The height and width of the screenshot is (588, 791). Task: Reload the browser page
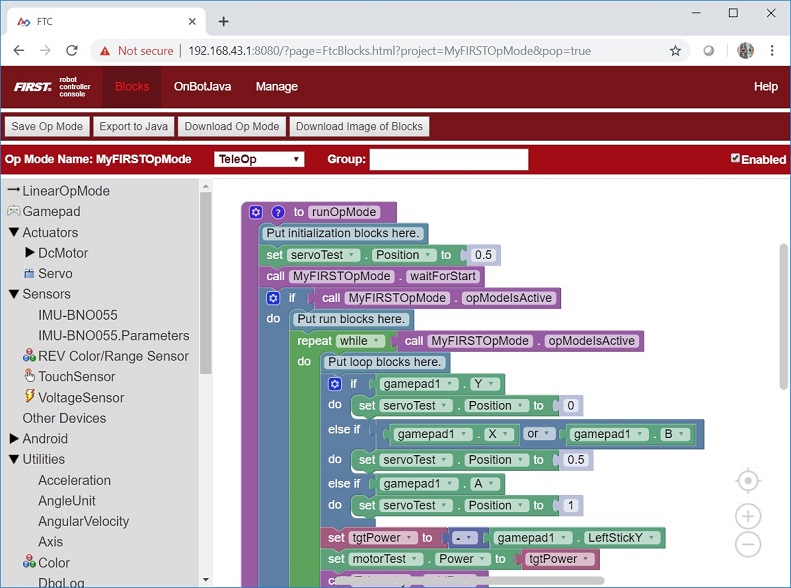pyautogui.click(x=71, y=50)
